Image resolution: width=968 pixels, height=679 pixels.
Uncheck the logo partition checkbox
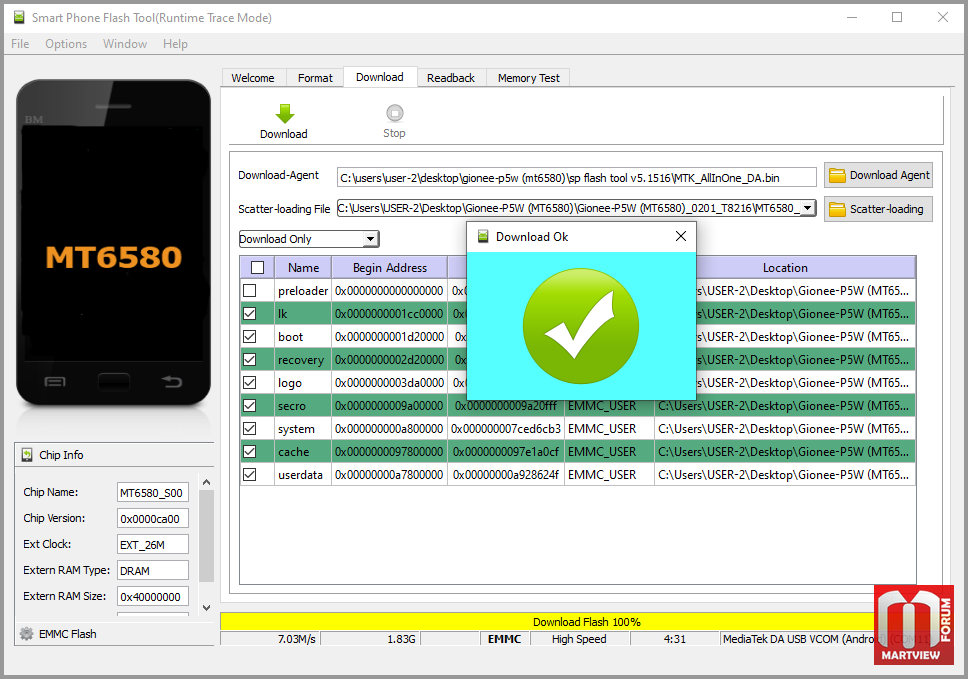pos(249,383)
